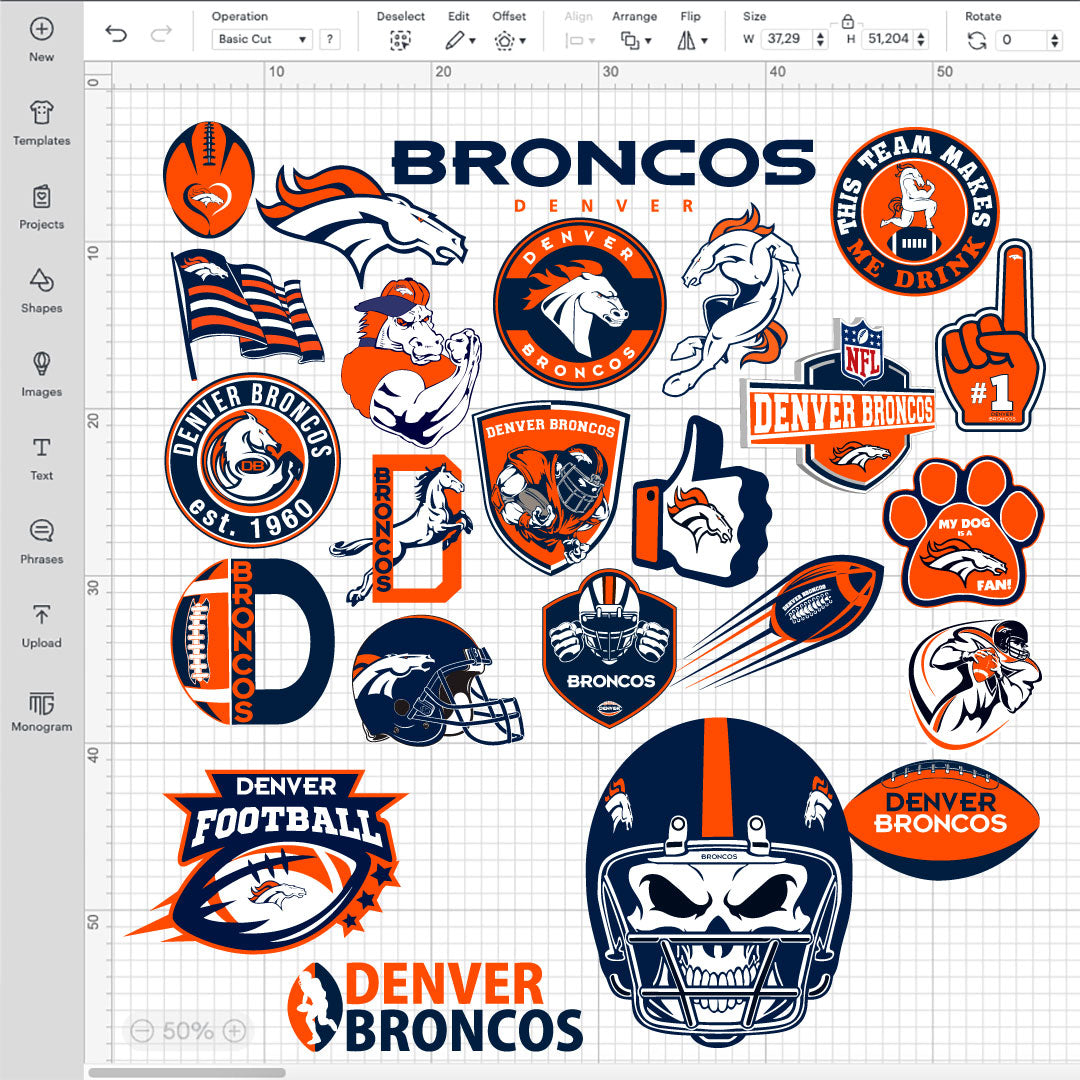Toggle the size aspect ratio lock

pos(848,21)
